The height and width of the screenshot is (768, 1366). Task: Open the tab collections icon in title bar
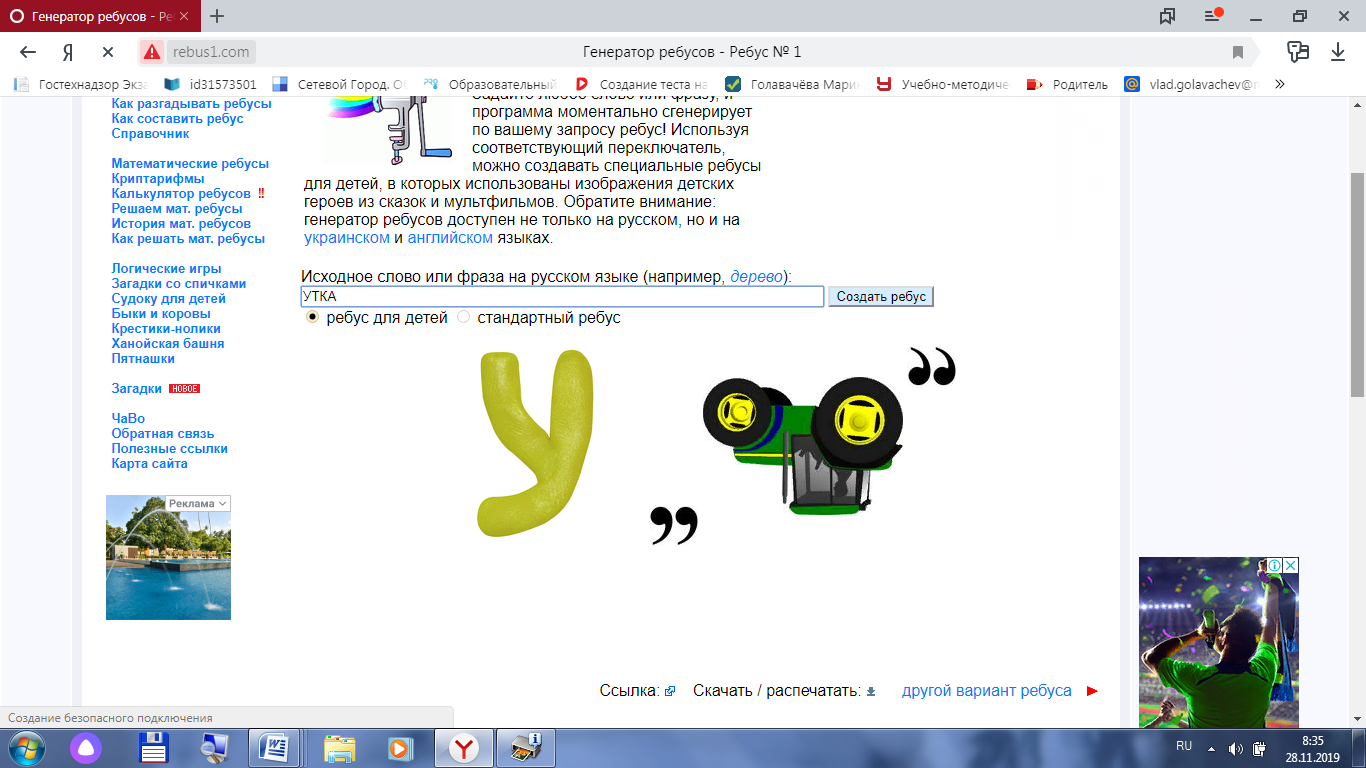1167,16
